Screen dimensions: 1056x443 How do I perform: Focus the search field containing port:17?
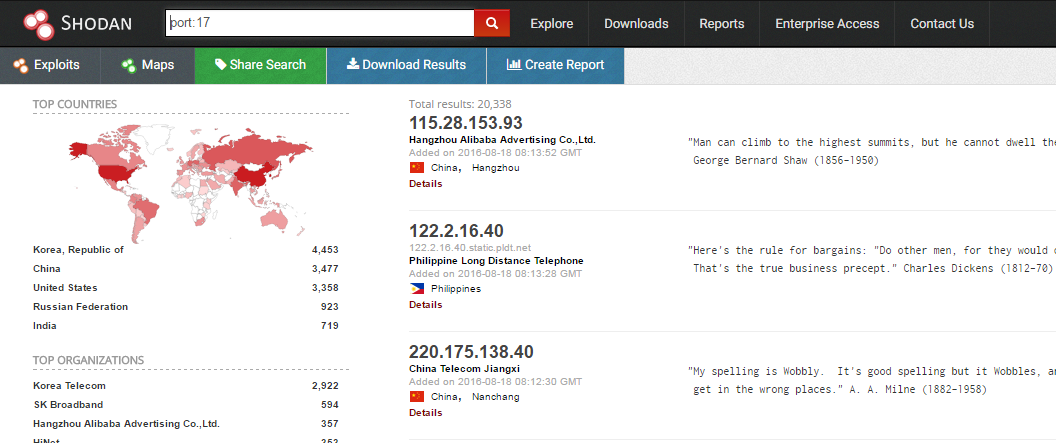click(x=320, y=24)
